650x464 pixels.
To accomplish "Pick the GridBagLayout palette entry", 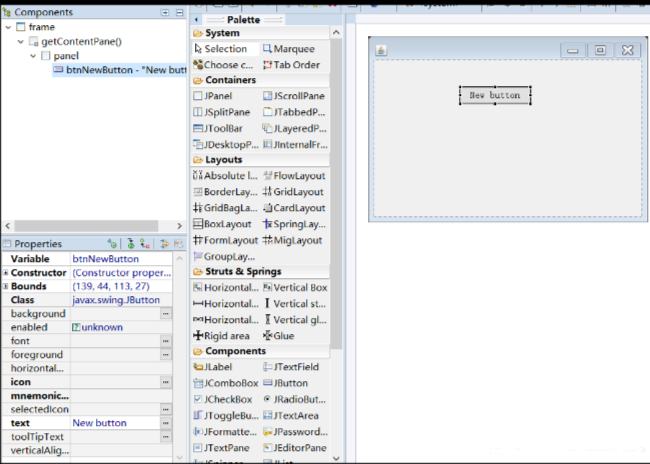I will 226,208.
